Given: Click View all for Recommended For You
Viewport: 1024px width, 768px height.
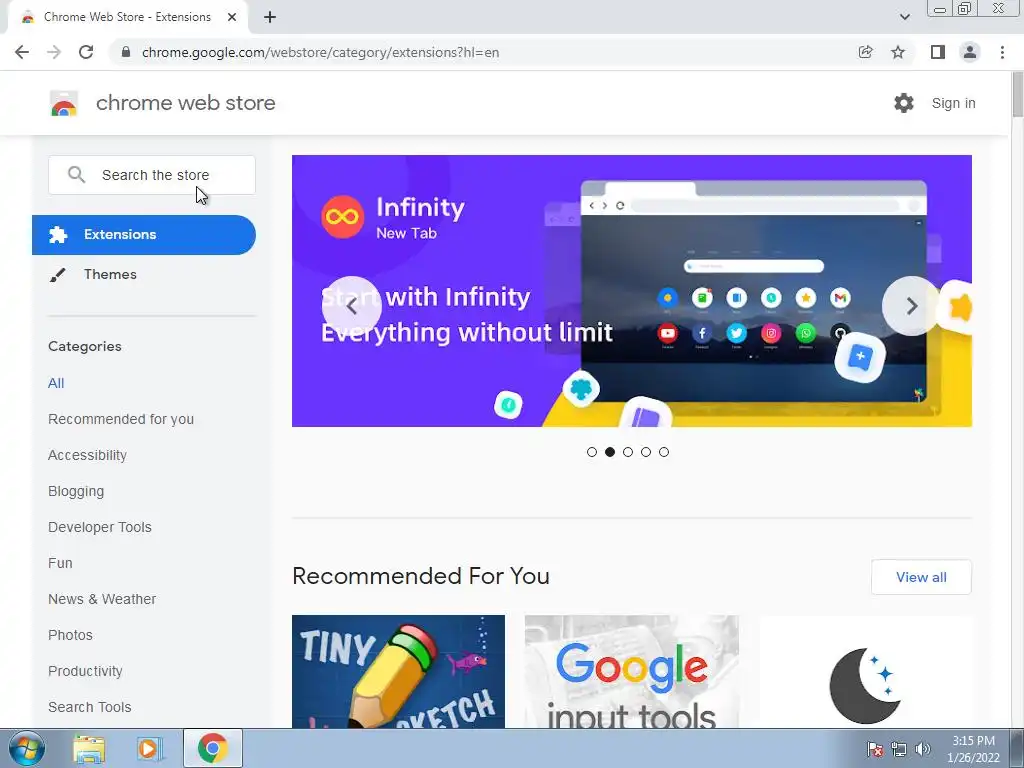Looking at the screenshot, I should (921, 577).
